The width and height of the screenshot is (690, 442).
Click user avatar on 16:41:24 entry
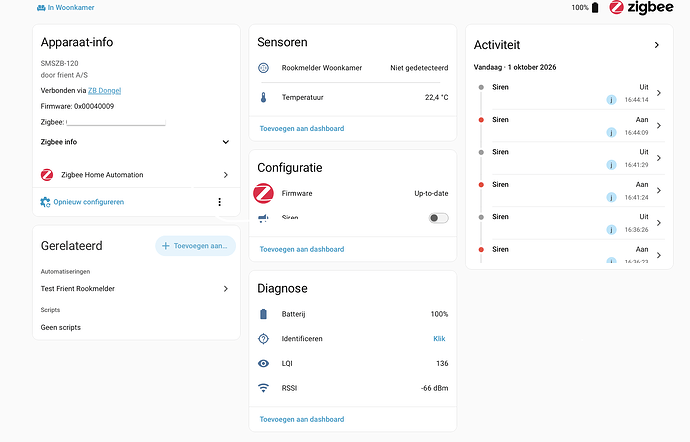611,197
